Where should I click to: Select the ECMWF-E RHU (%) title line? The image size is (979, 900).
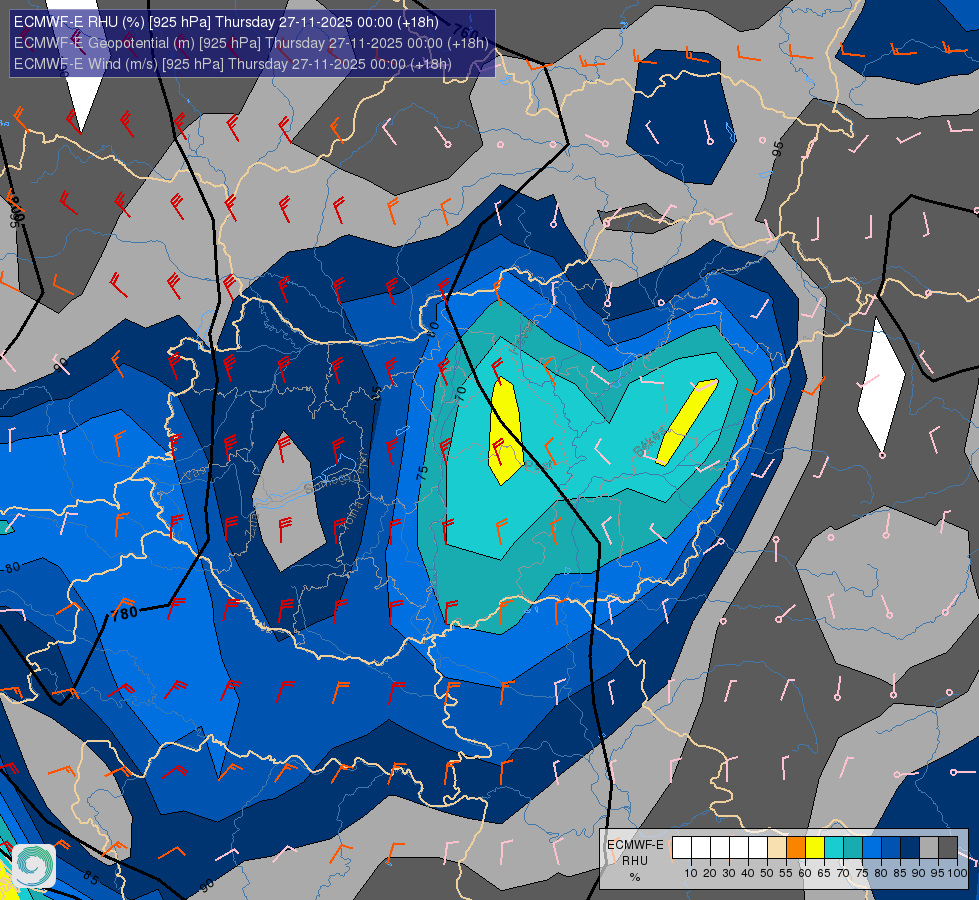pos(226,22)
